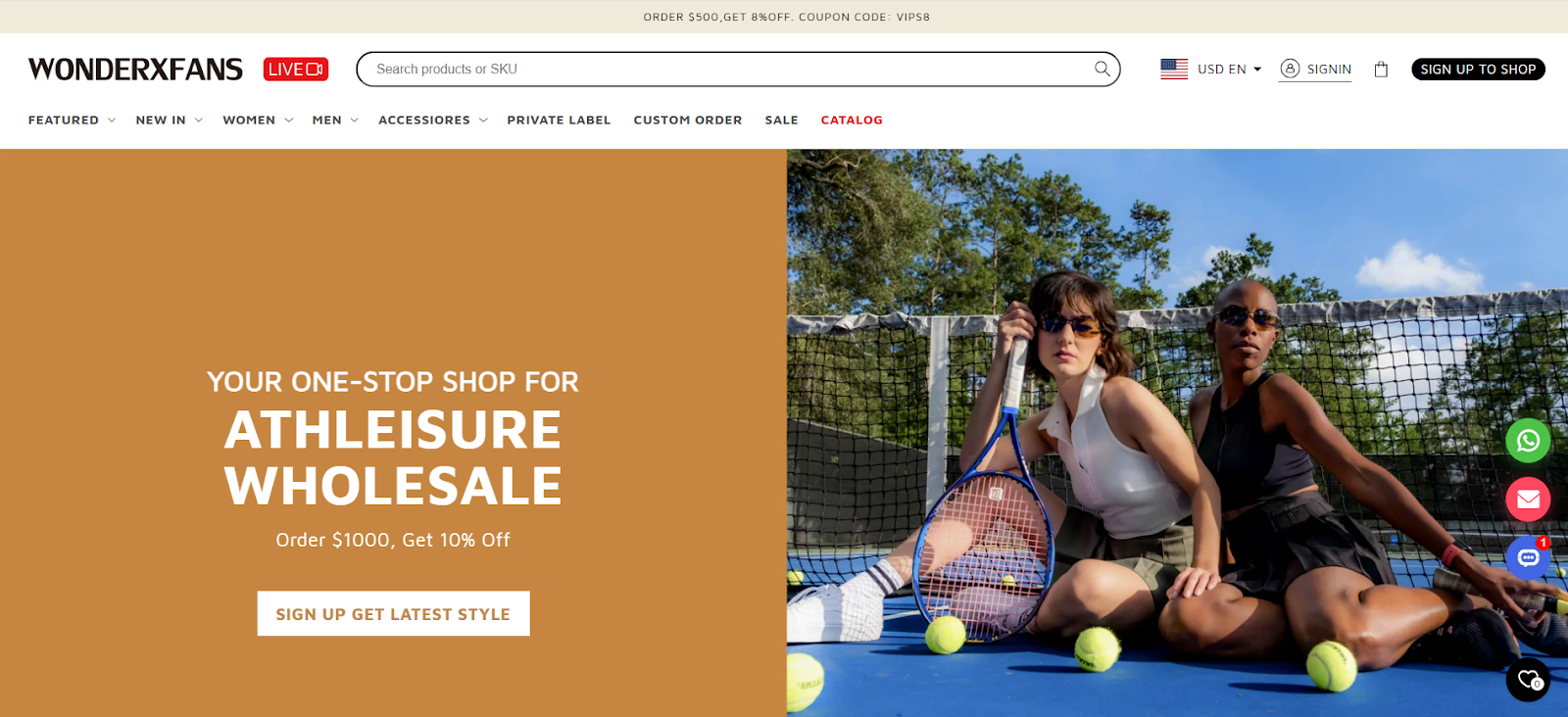Open the shopping bag cart icon
The image size is (1568, 717).
[x=1381, y=70]
